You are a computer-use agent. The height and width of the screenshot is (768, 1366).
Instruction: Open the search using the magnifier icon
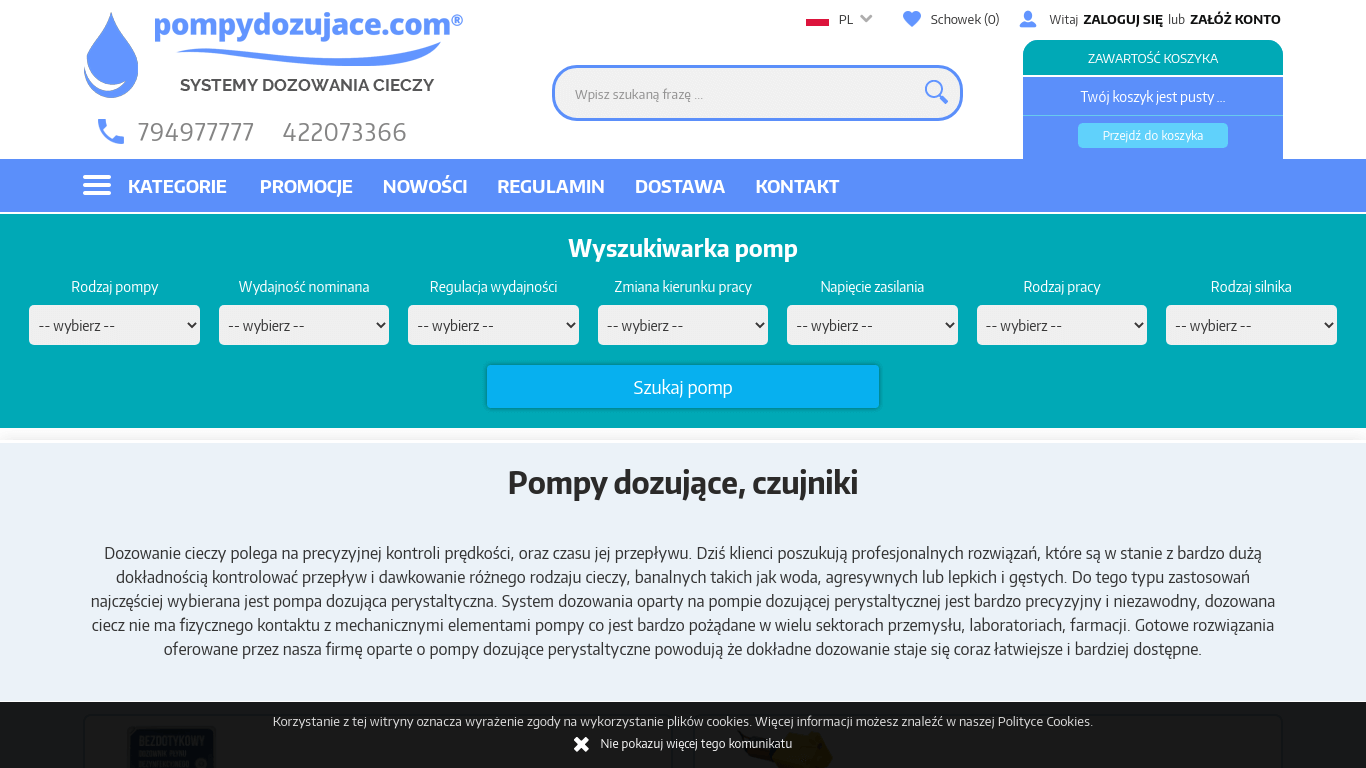point(935,91)
